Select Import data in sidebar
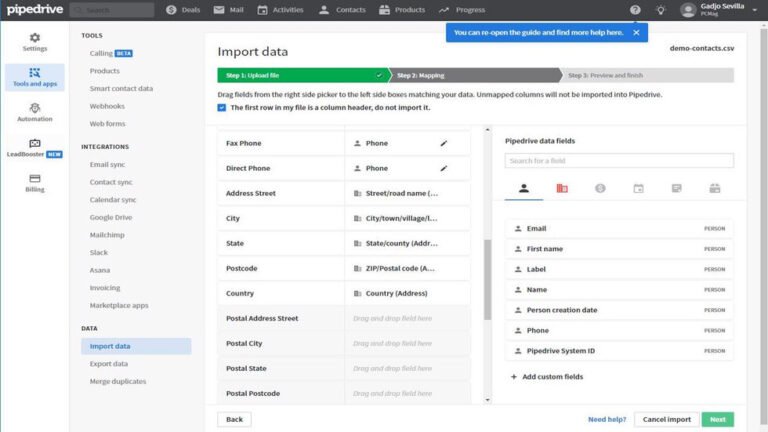Image resolution: width=768 pixels, height=432 pixels. click(x=136, y=346)
